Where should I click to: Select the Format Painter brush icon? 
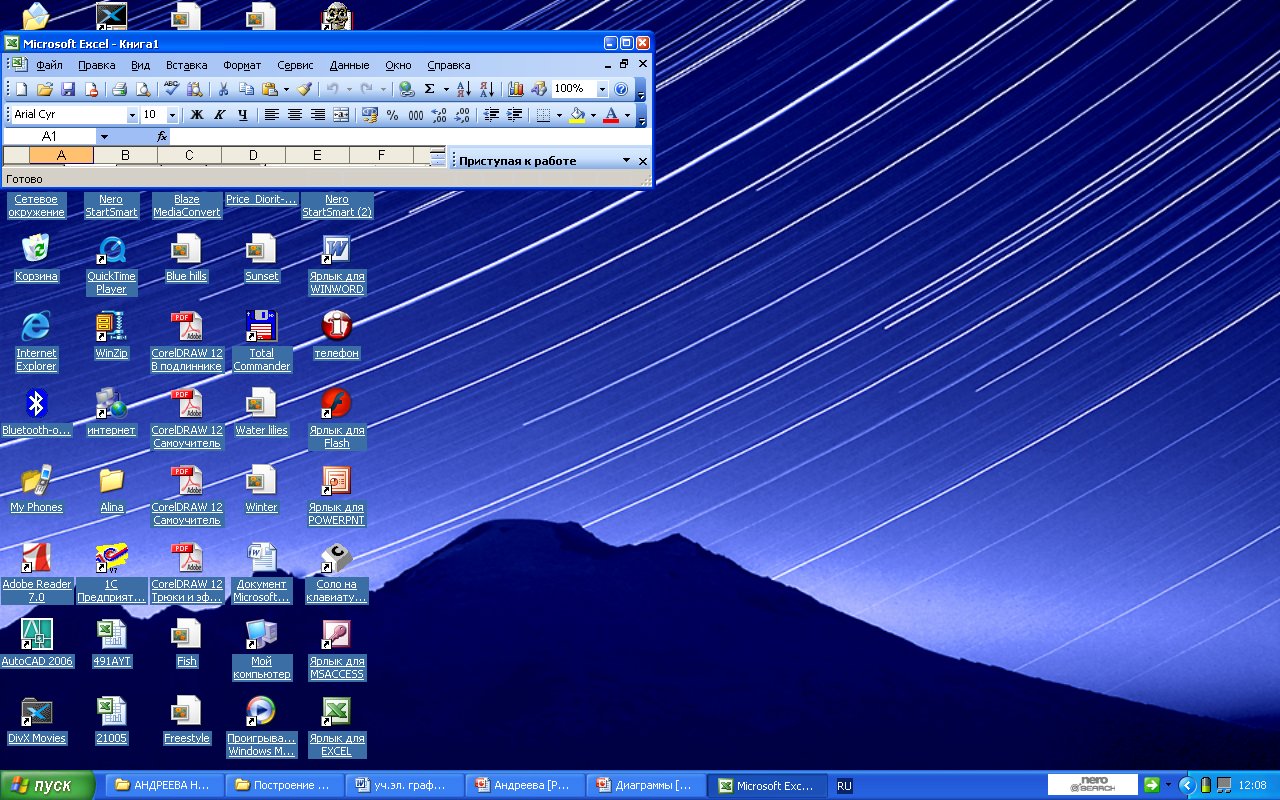point(304,89)
